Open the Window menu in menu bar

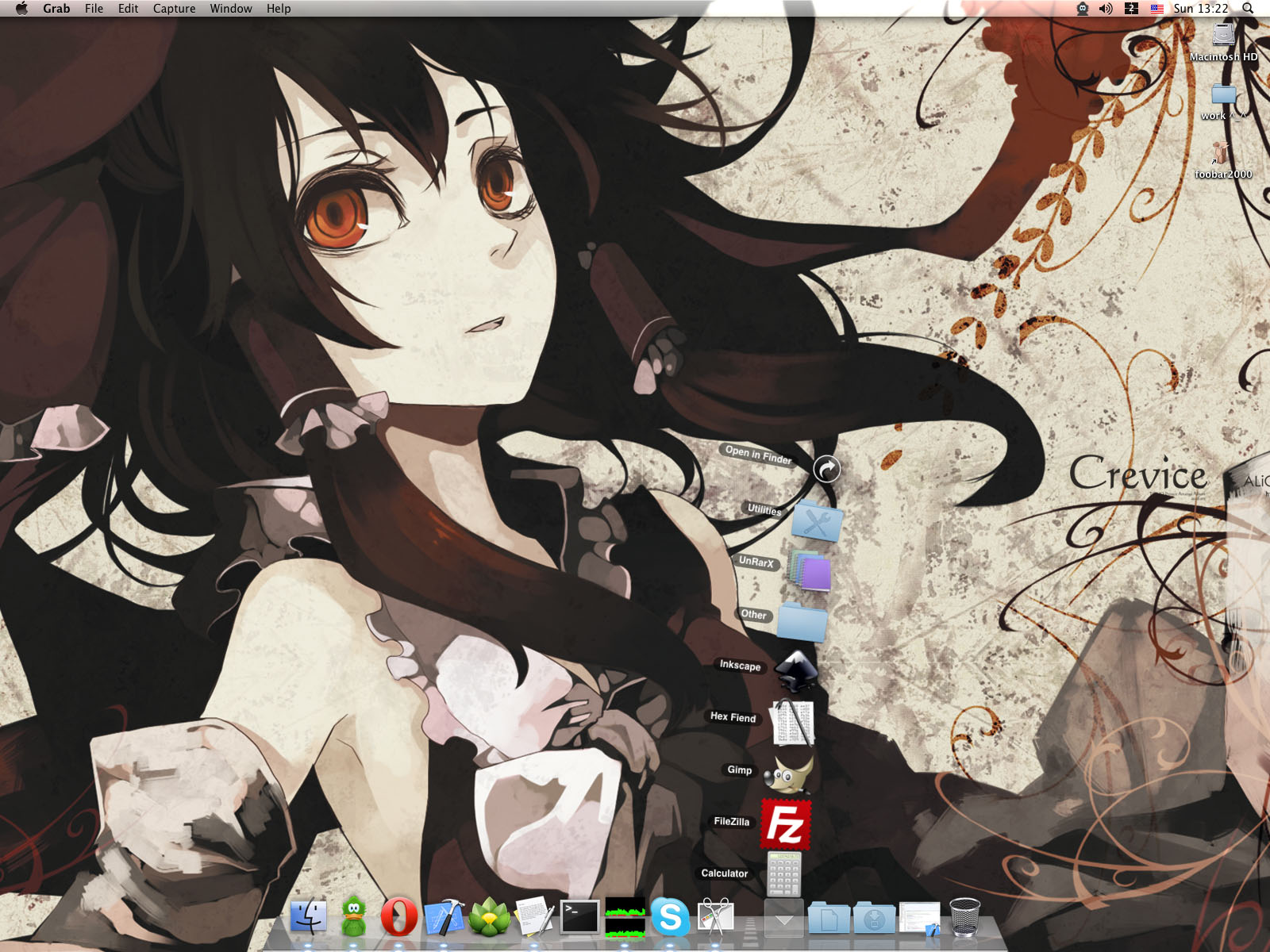point(231,9)
